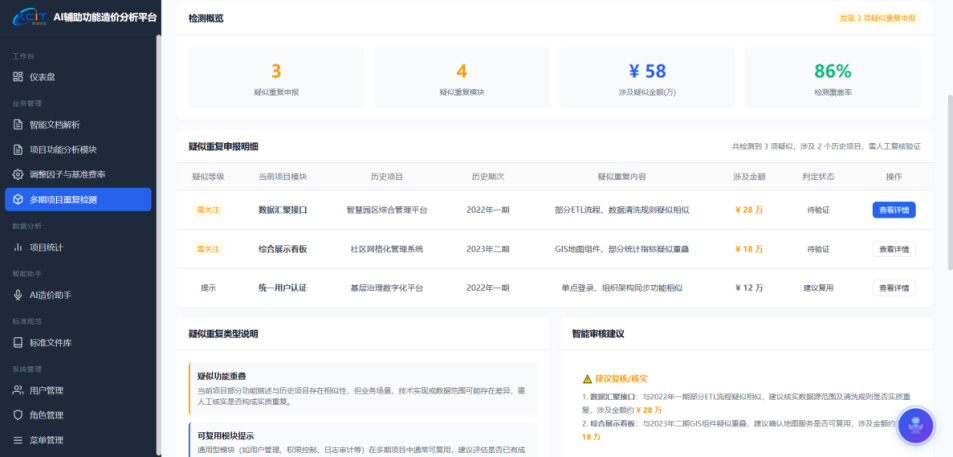
Task: View details for 数据汇聚接口 row
Action: point(894,210)
